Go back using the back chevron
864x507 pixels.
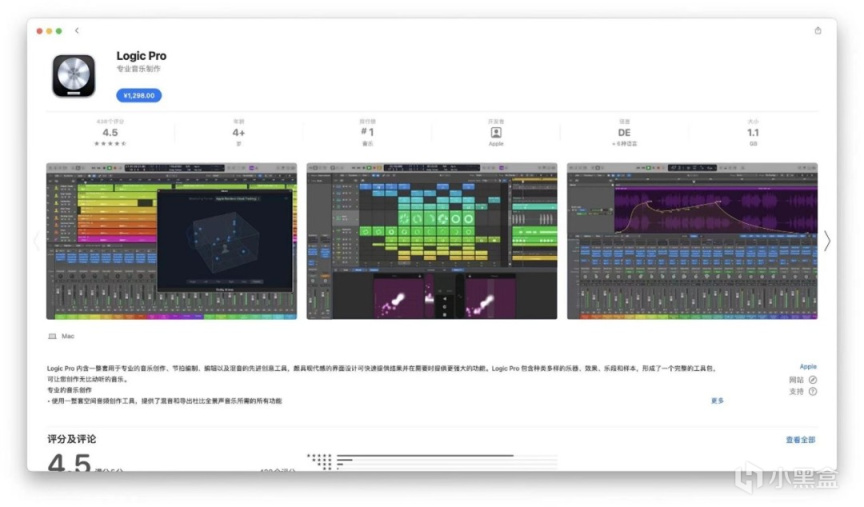coord(77,31)
